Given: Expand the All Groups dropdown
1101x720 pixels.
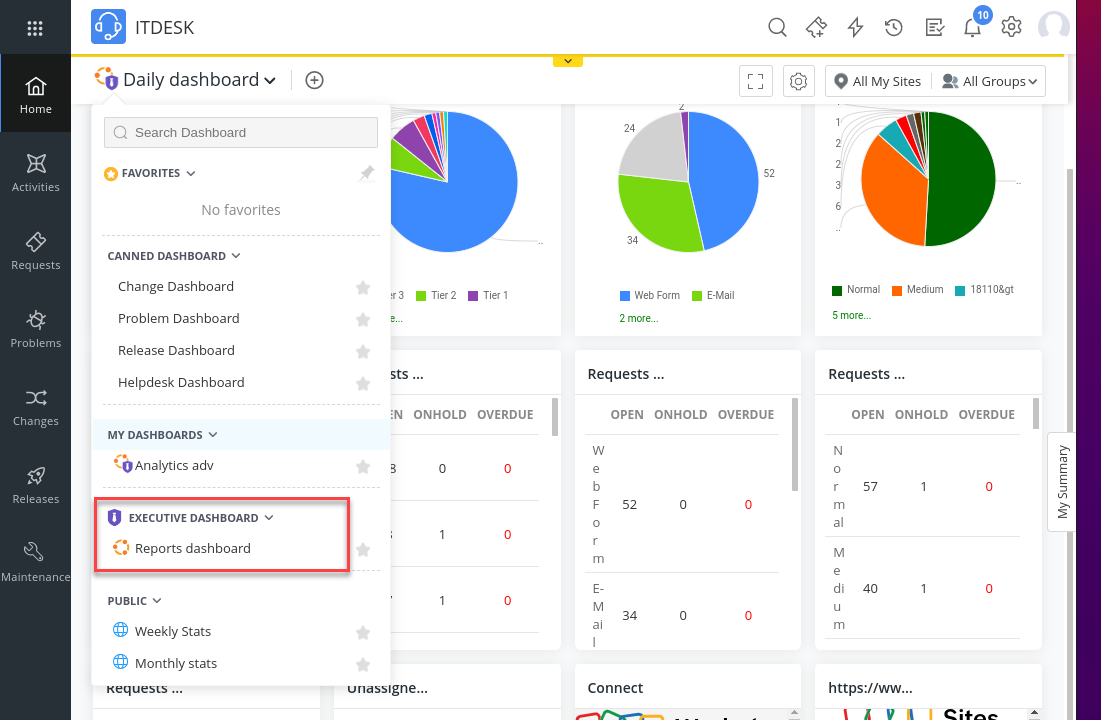Looking at the screenshot, I should (x=988, y=81).
